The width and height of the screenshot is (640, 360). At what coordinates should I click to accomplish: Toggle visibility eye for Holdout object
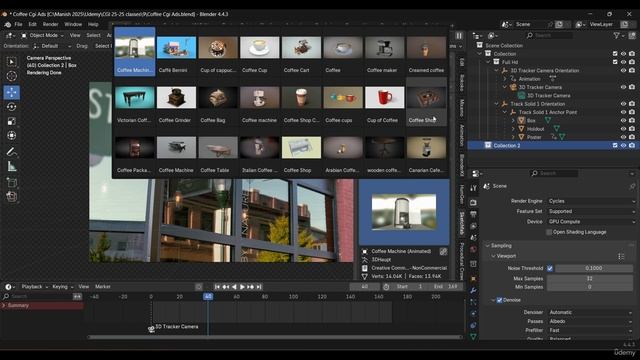point(623,129)
